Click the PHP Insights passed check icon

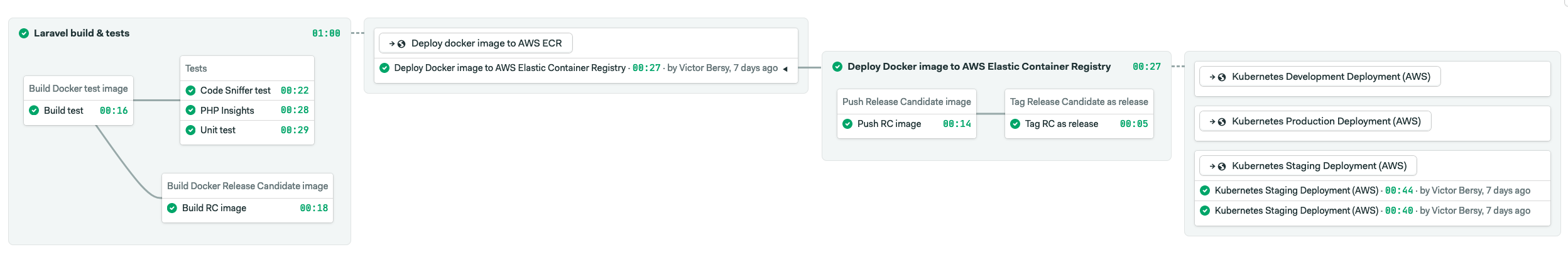coord(190,111)
